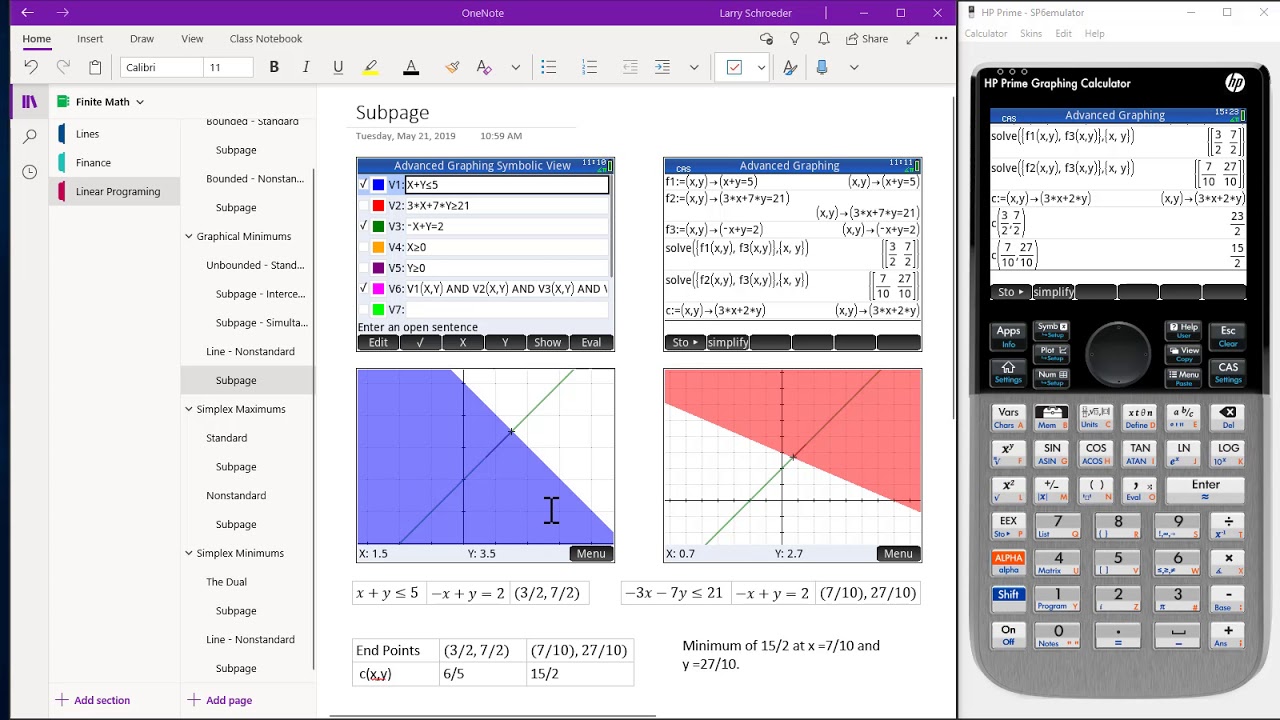The width and height of the screenshot is (1280, 720).
Task: Expand more paragraph options chevron
Action: [x=694, y=67]
